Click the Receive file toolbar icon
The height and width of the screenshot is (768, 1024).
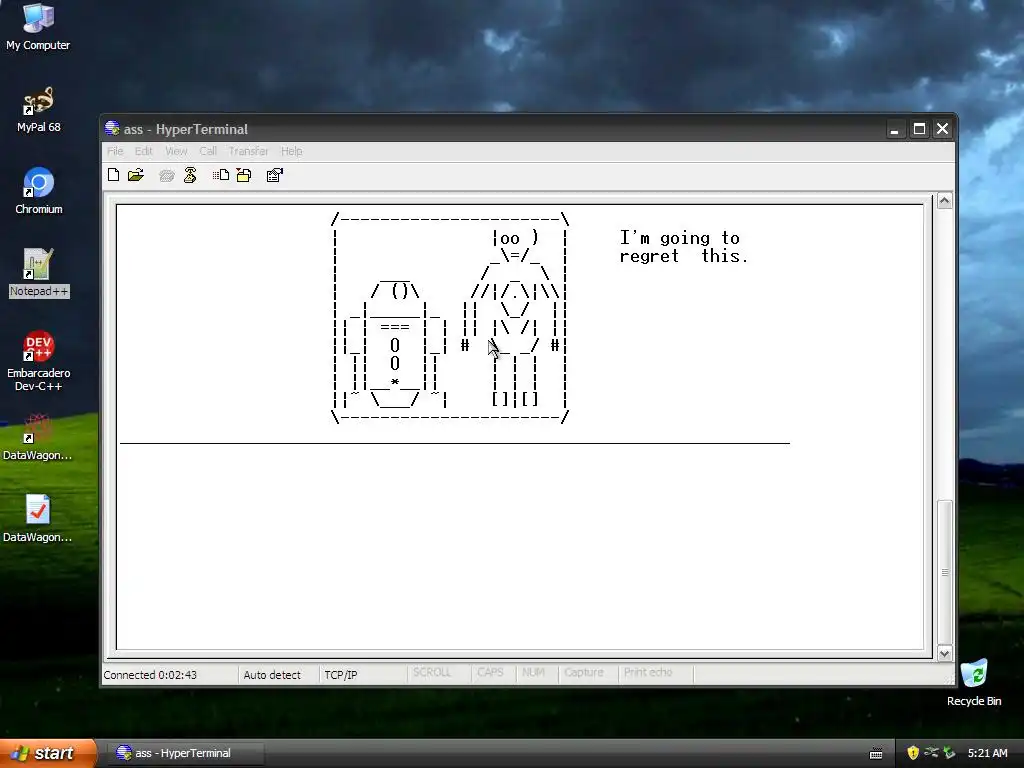click(x=244, y=175)
